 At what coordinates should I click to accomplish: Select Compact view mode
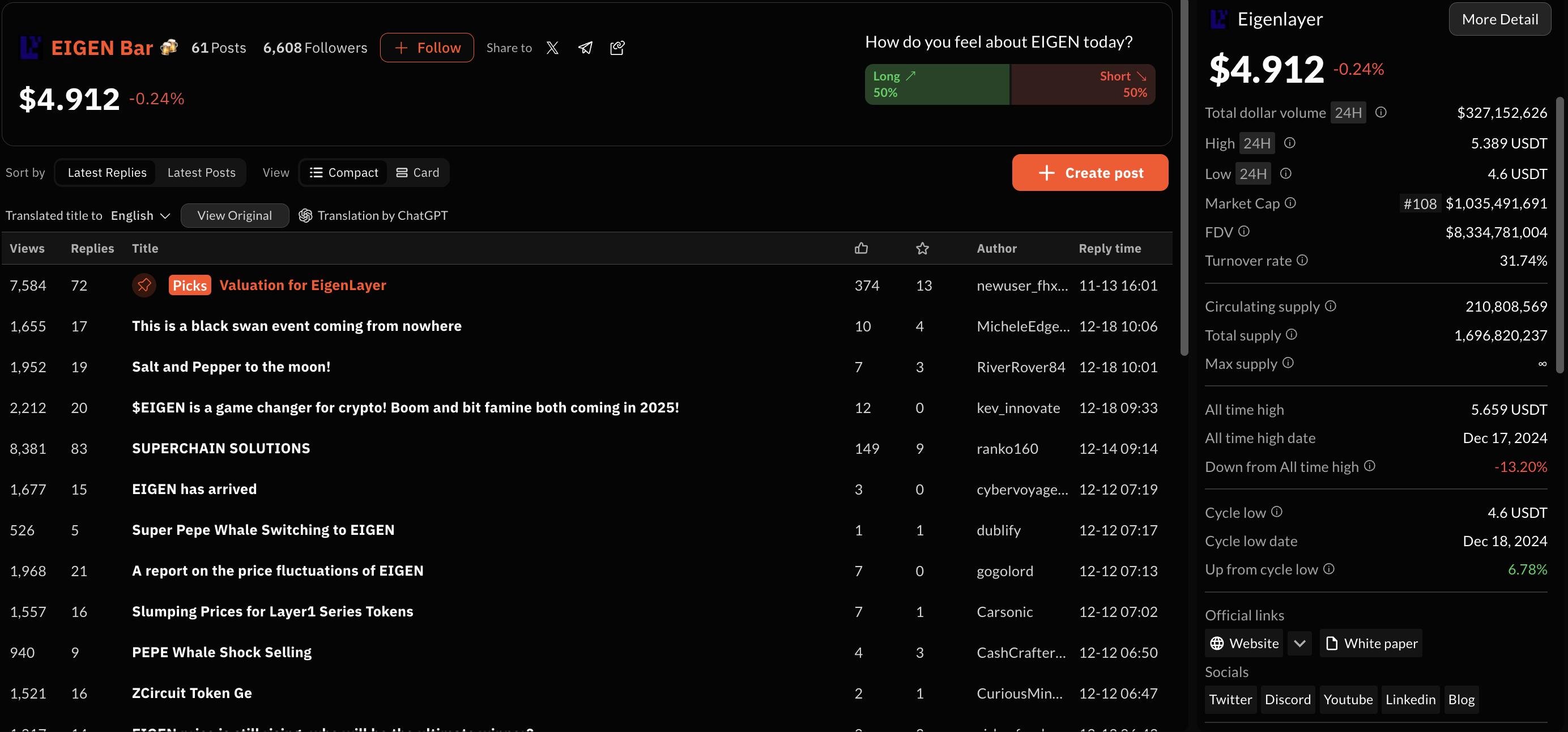point(344,172)
